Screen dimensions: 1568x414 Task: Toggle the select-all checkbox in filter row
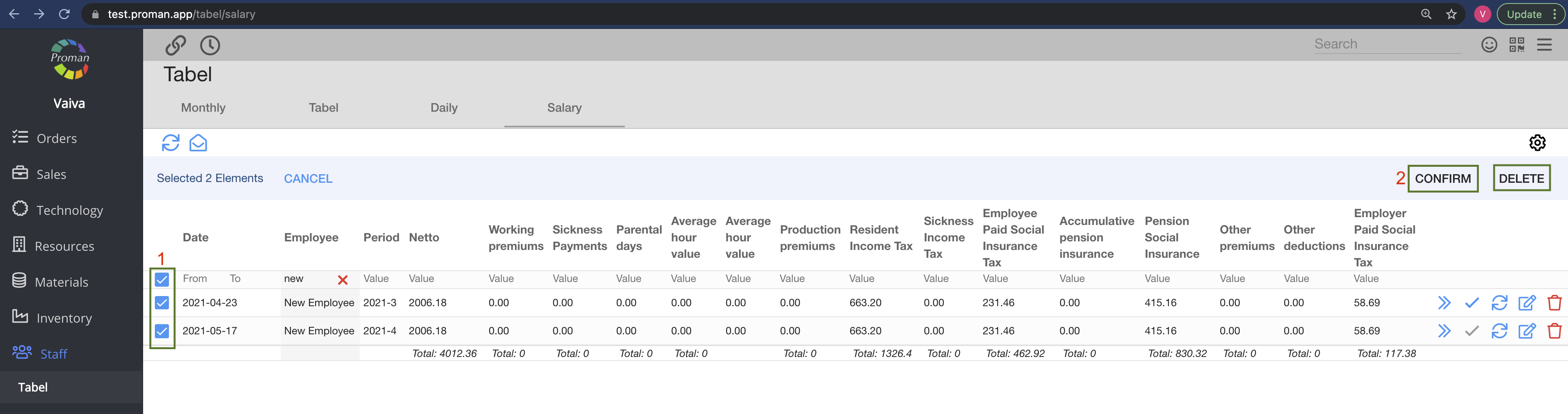click(x=162, y=279)
